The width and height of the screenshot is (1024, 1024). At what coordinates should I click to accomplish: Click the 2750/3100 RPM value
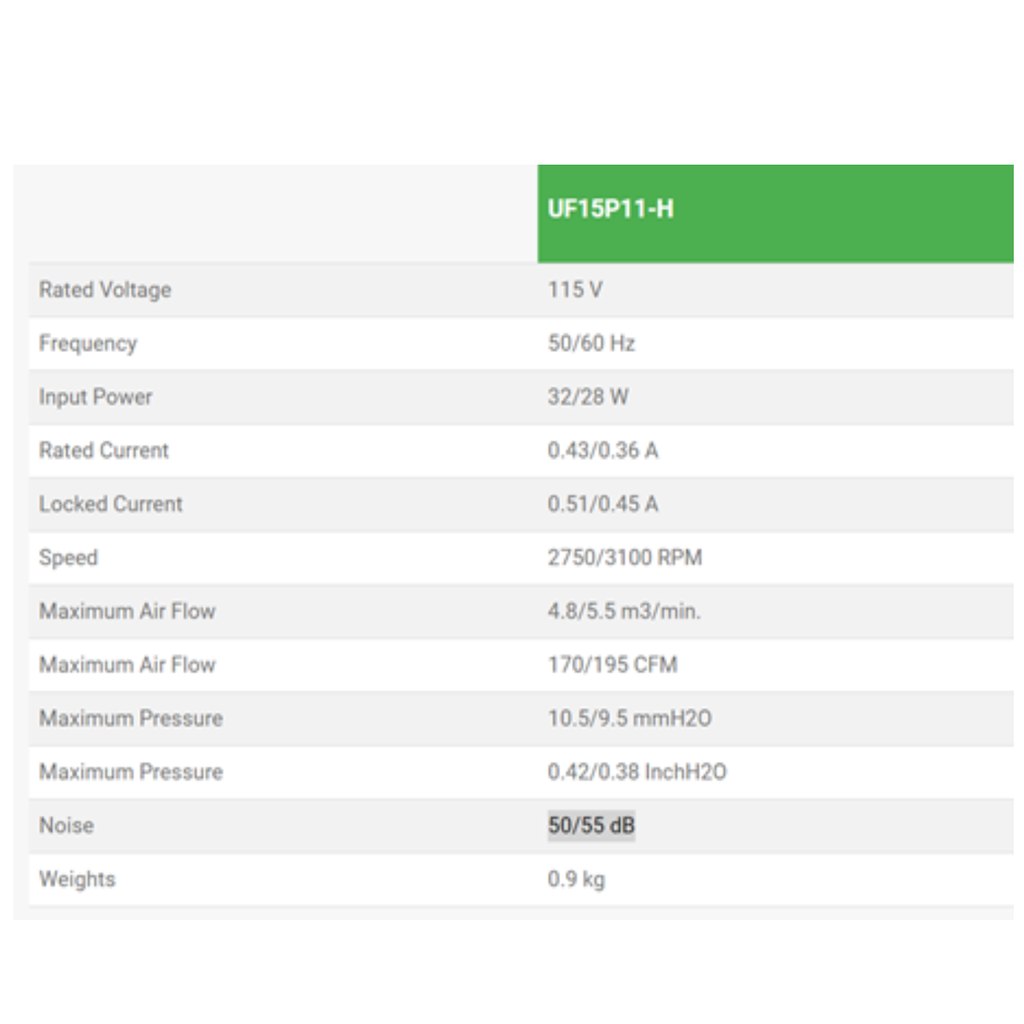[625, 558]
